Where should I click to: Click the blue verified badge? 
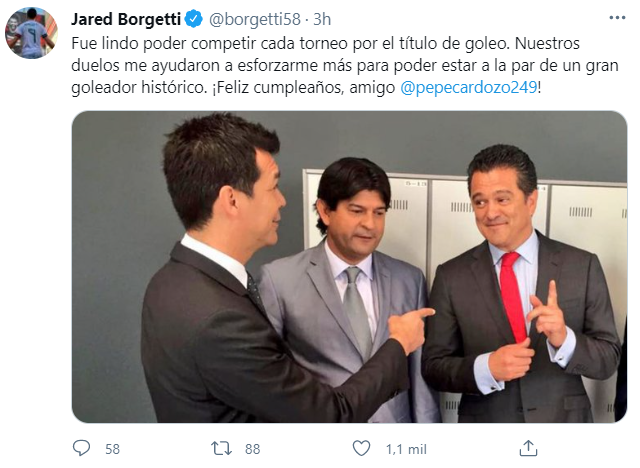click(x=193, y=19)
